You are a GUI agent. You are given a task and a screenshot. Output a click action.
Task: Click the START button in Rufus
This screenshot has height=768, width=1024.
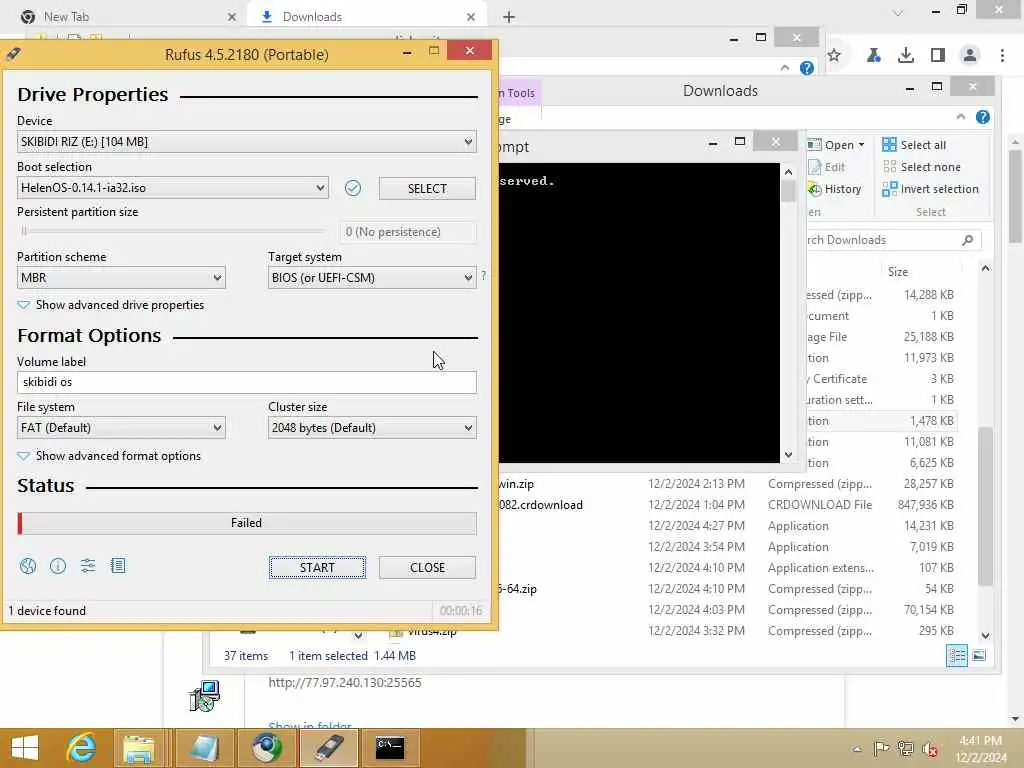(x=317, y=568)
